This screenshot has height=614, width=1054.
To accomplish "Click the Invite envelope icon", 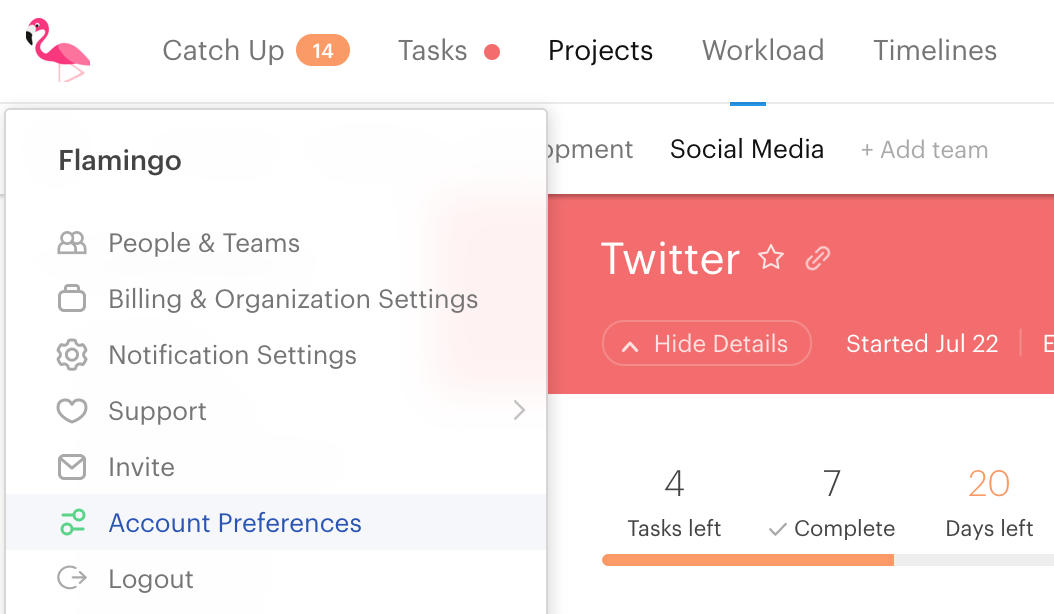I will click(72, 467).
